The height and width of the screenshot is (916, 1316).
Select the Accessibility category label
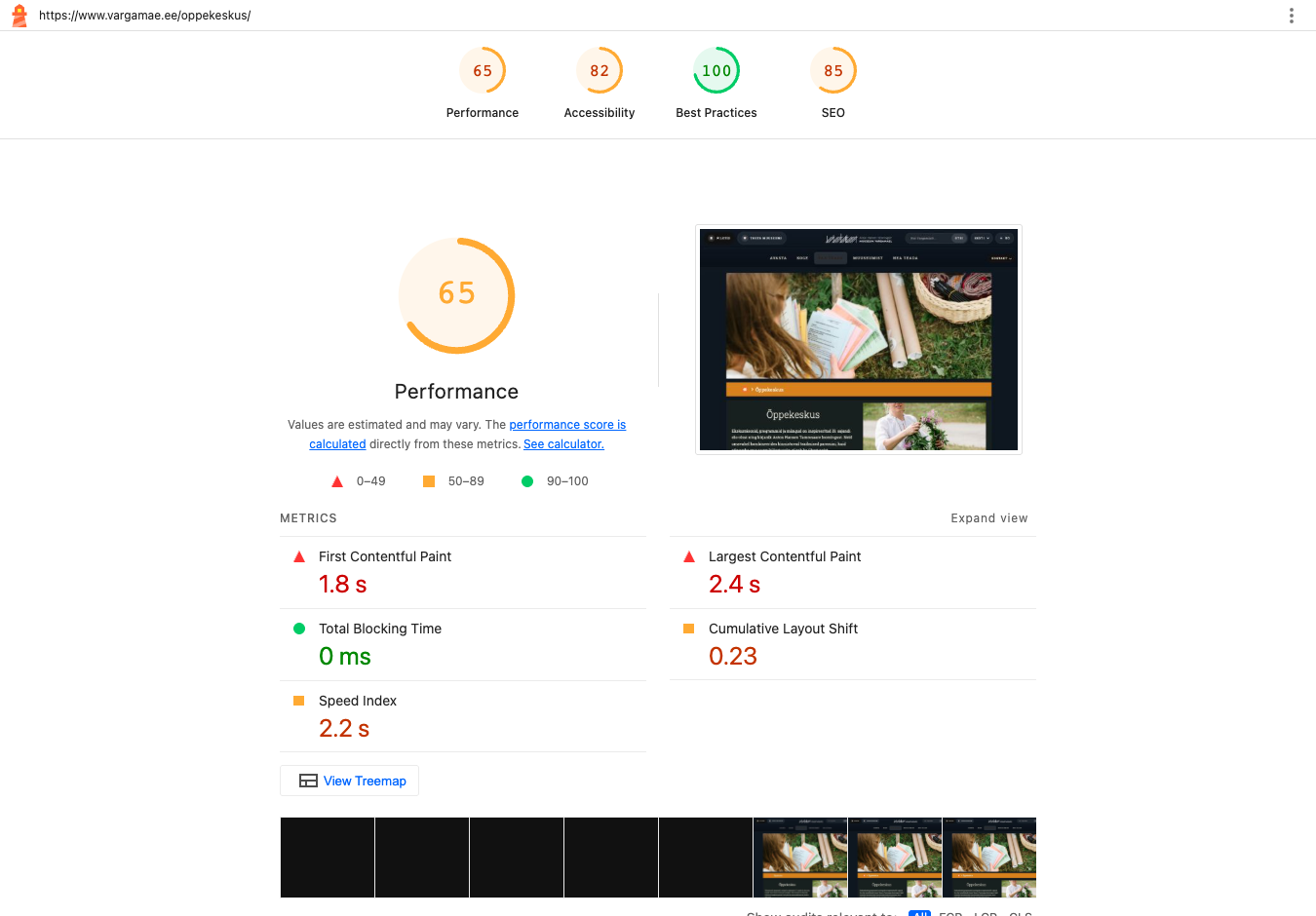[x=600, y=113]
